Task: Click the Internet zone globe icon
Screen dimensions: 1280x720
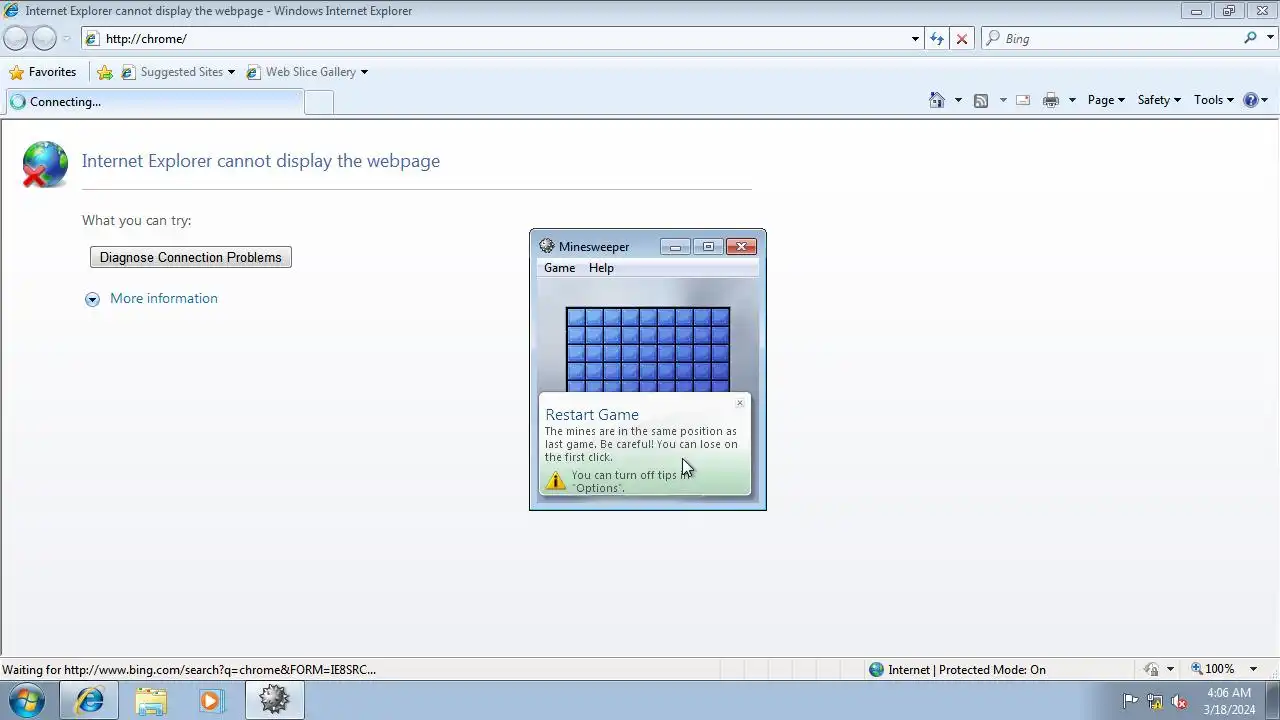Action: point(876,669)
